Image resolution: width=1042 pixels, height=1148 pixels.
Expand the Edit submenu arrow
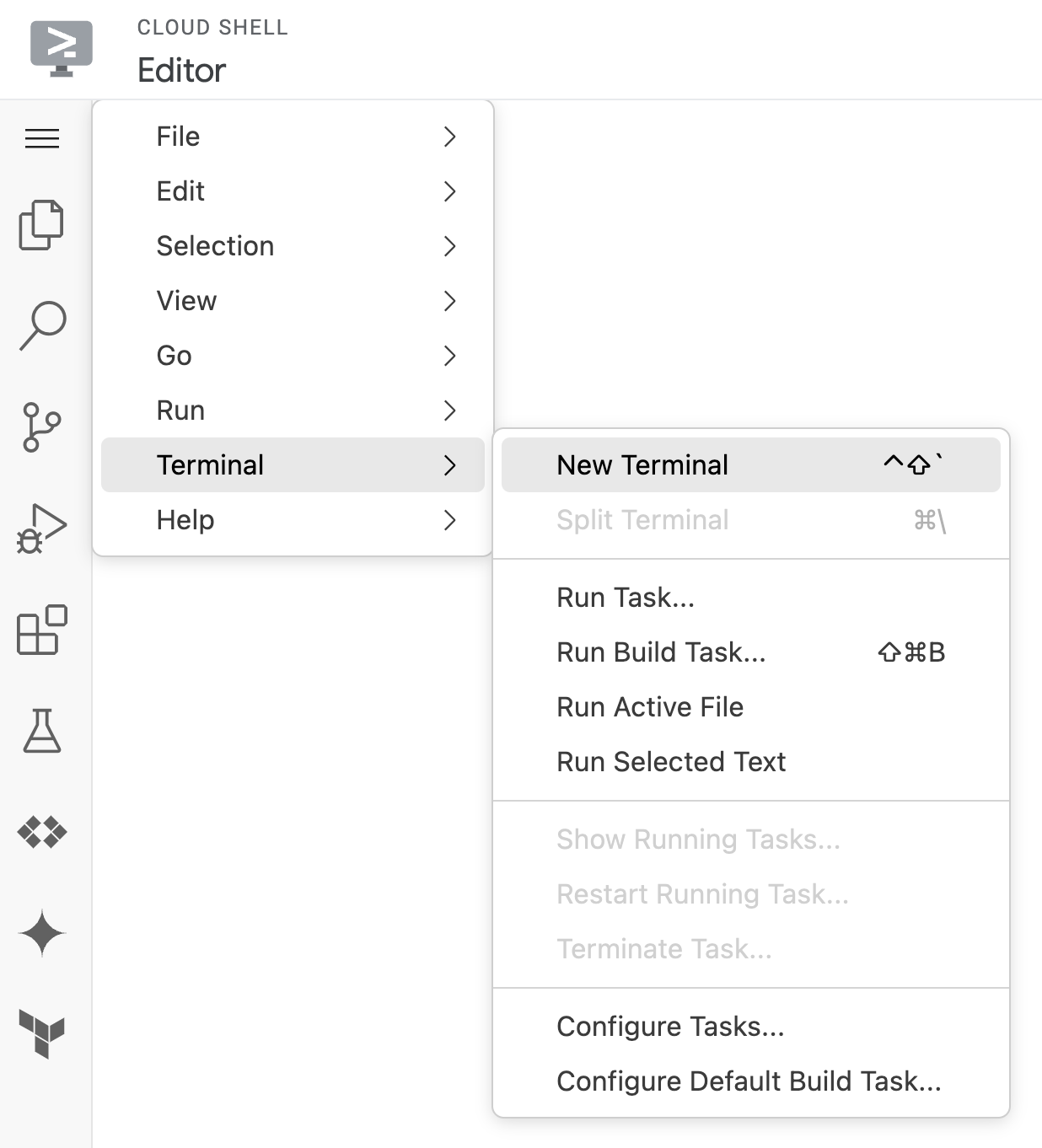point(449,191)
